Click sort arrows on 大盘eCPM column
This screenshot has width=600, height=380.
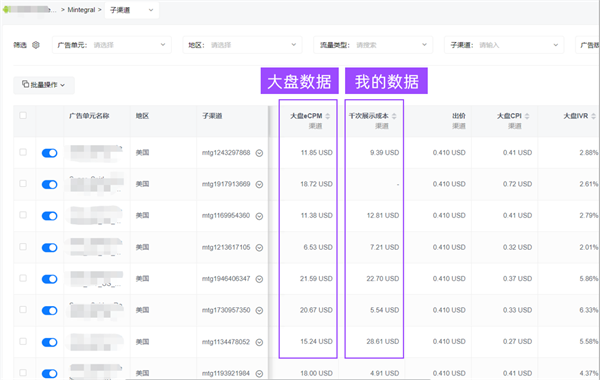[328, 116]
